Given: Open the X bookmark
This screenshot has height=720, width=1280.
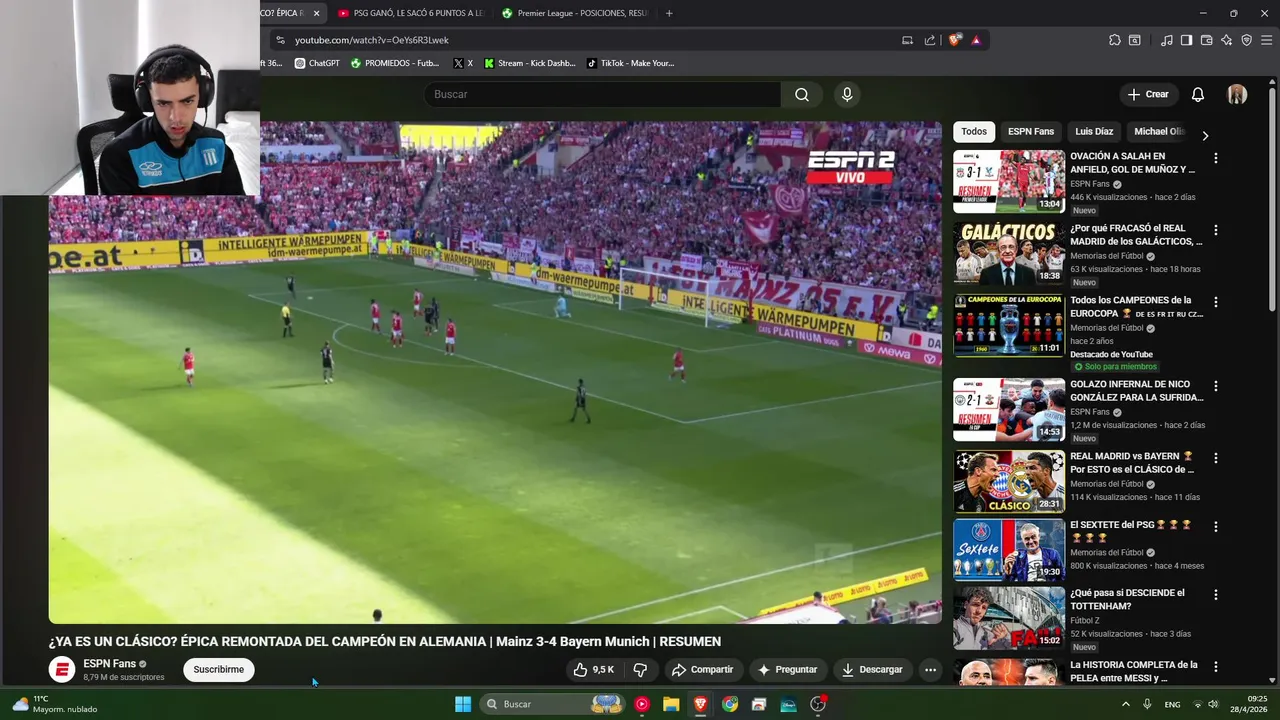Looking at the screenshot, I should click(463, 63).
